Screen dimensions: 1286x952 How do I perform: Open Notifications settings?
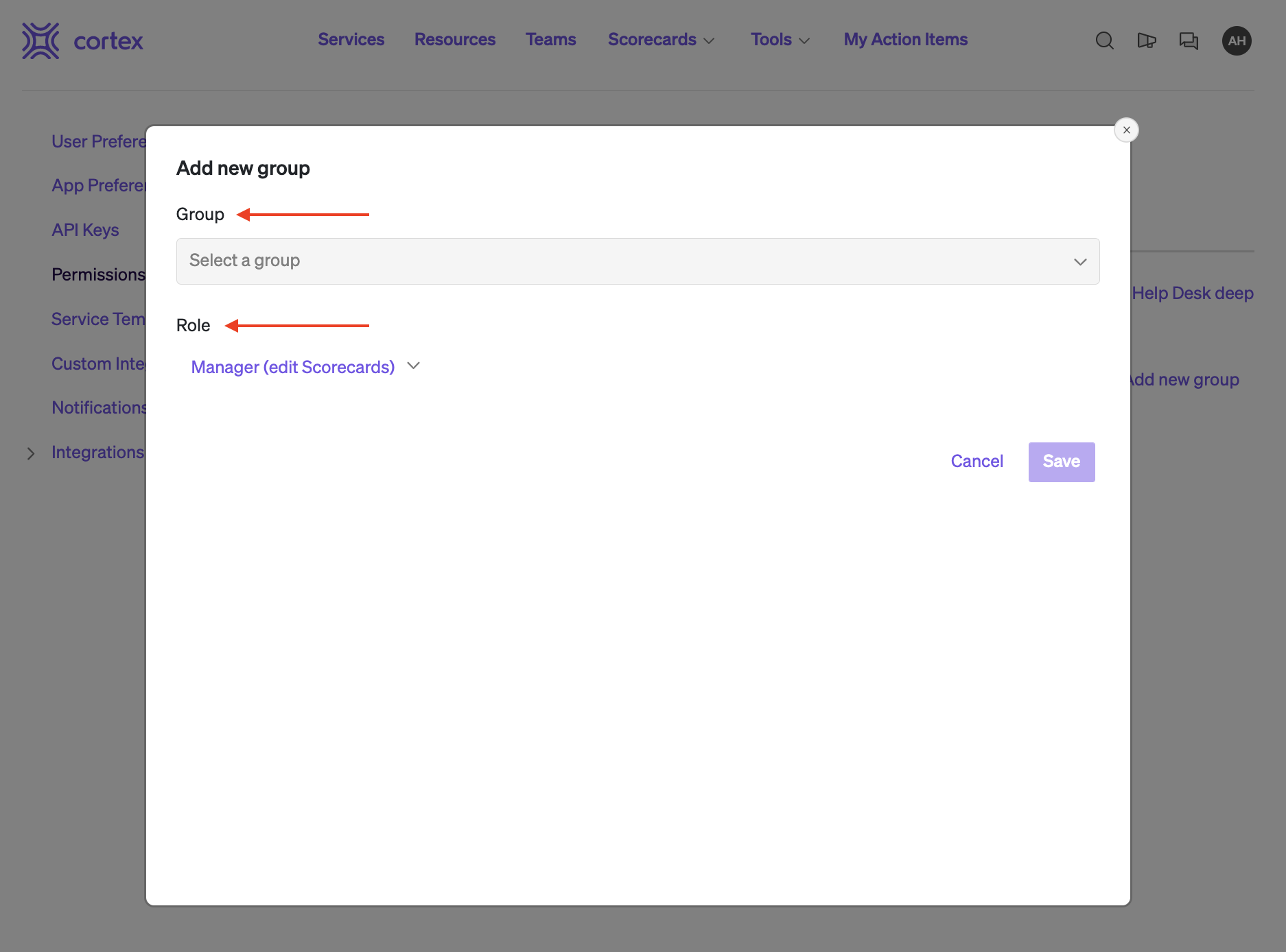point(99,407)
